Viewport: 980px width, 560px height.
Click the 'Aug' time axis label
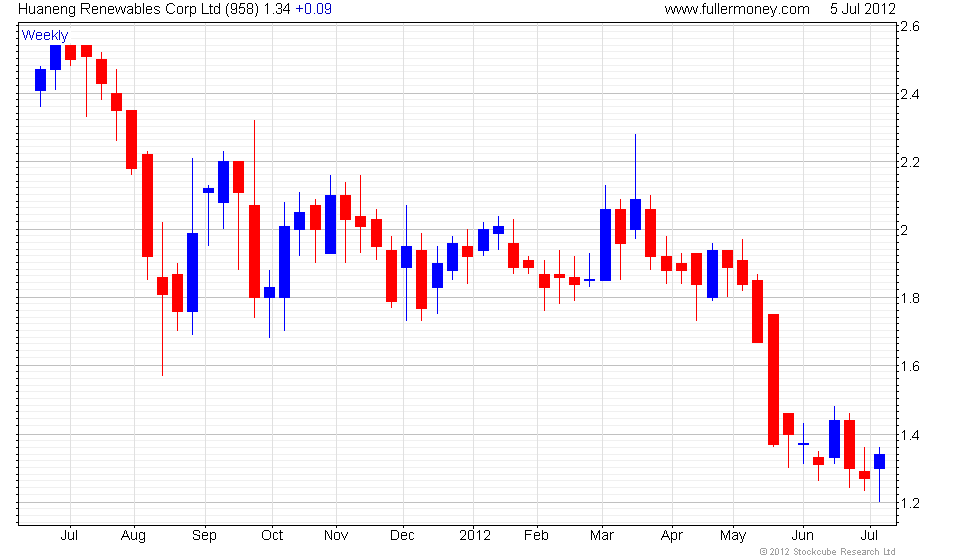pyautogui.click(x=133, y=536)
